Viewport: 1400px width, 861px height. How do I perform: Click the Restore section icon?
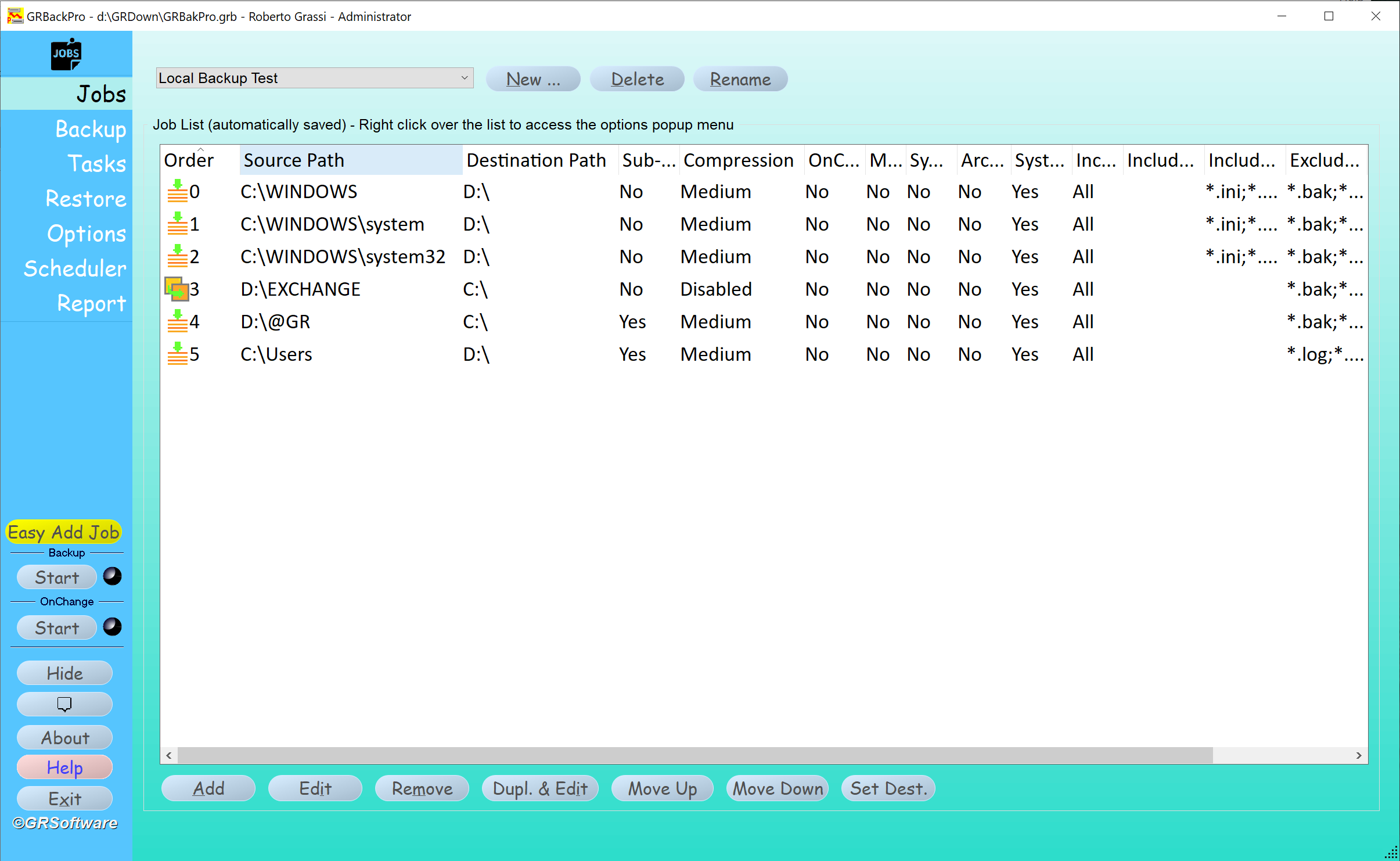click(86, 198)
